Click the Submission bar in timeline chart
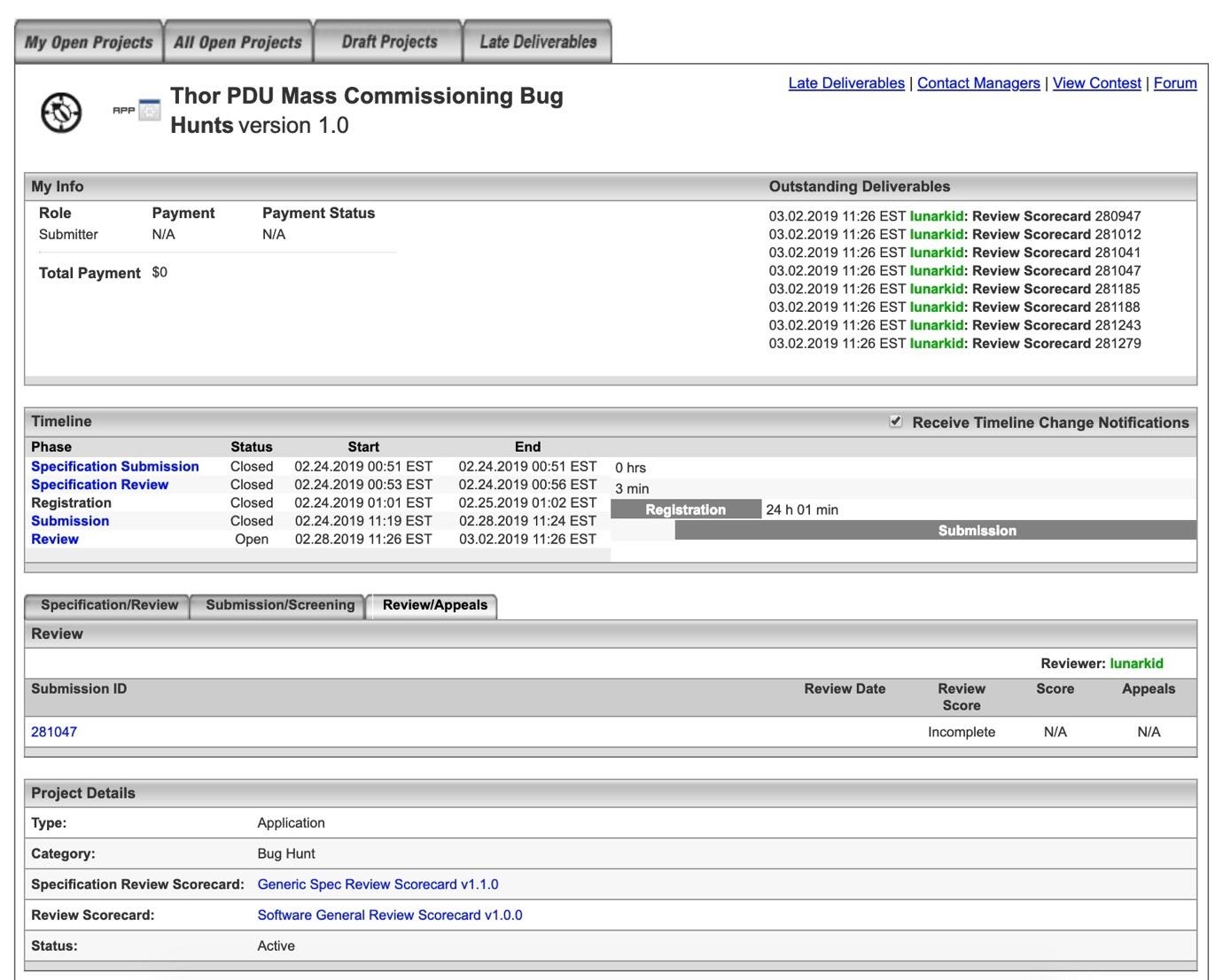Image resolution: width=1223 pixels, height=980 pixels. coord(935,531)
